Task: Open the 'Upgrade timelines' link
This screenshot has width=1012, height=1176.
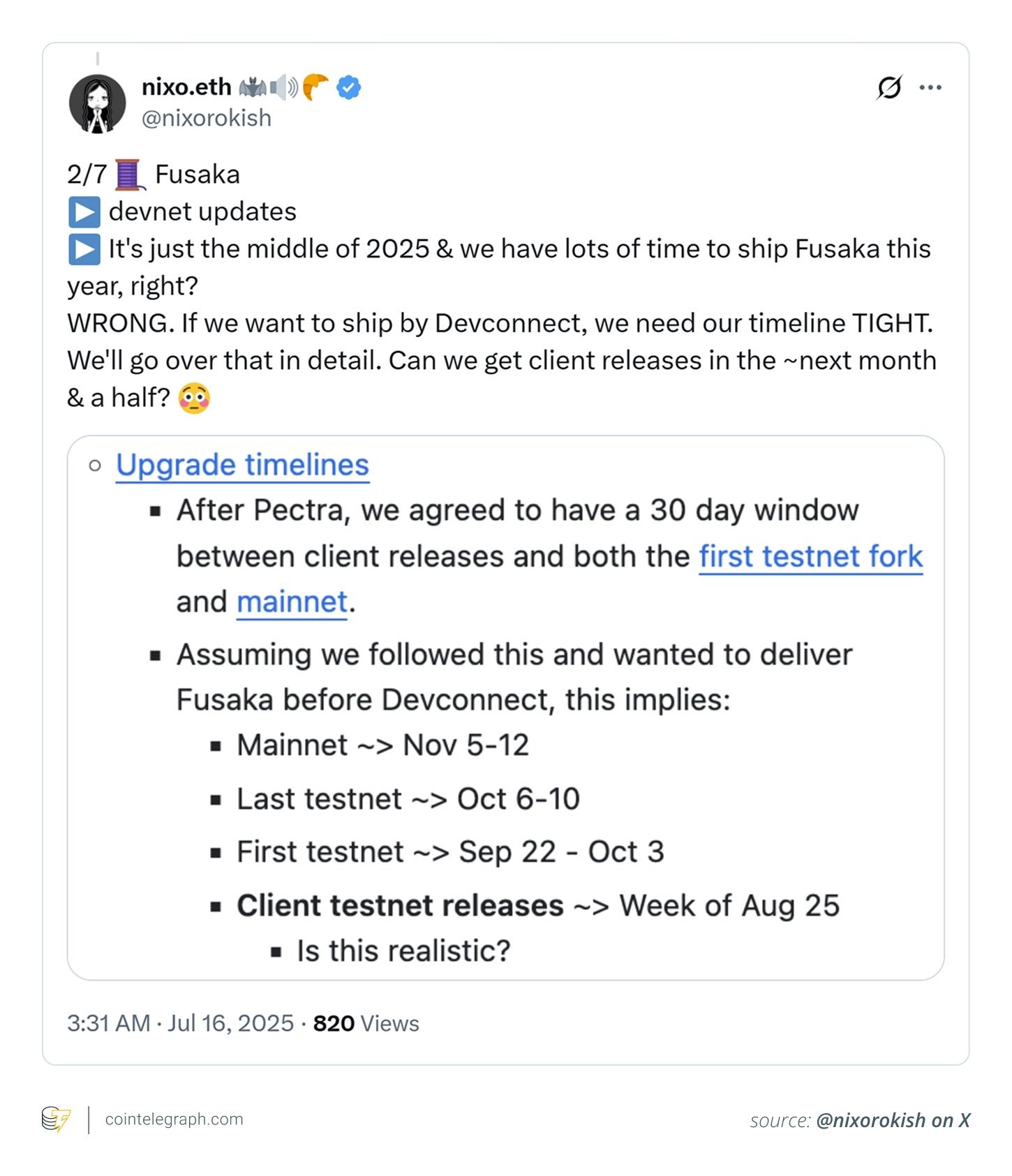Action: 242,465
